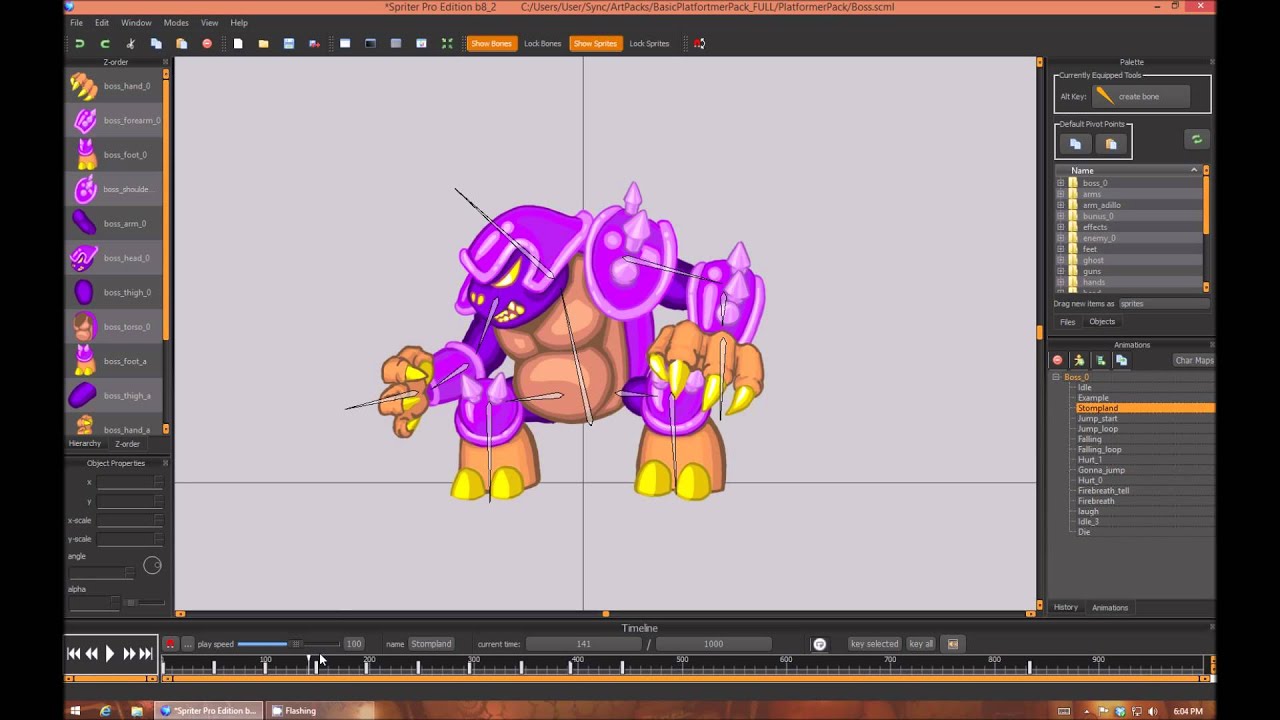The image size is (1280, 720).
Task: Click the Redo arrow in the toolbar
Action: coord(105,43)
